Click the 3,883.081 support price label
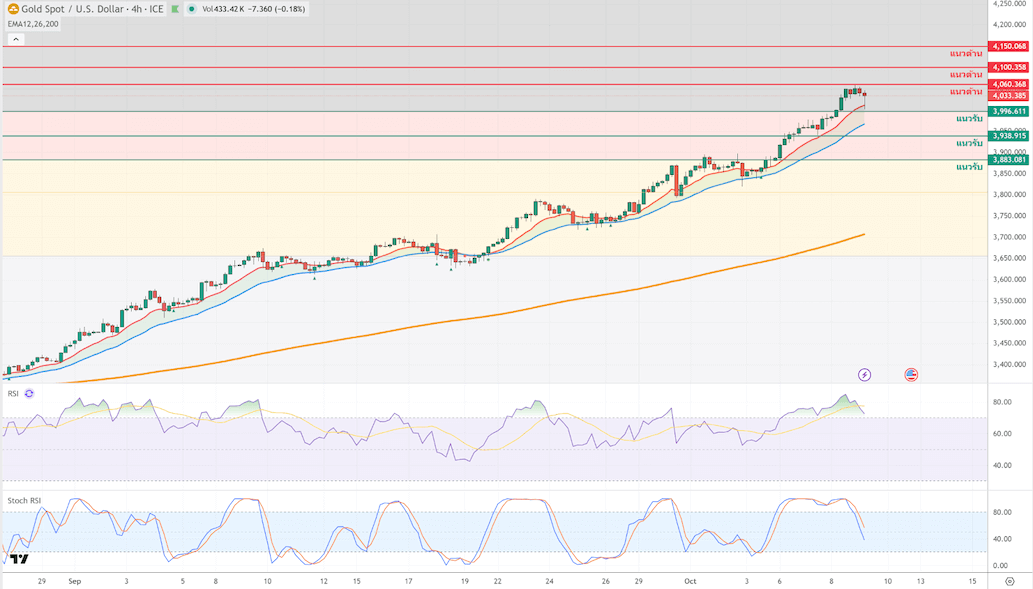This screenshot has width=1033, height=589. 1008,159
